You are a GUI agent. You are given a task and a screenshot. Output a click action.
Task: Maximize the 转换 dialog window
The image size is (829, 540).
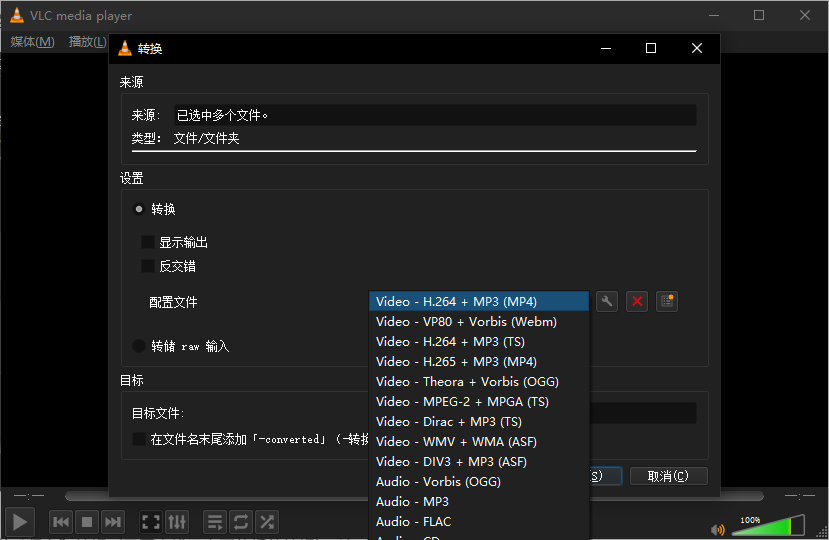pyautogui.click(x=651, y=48)
